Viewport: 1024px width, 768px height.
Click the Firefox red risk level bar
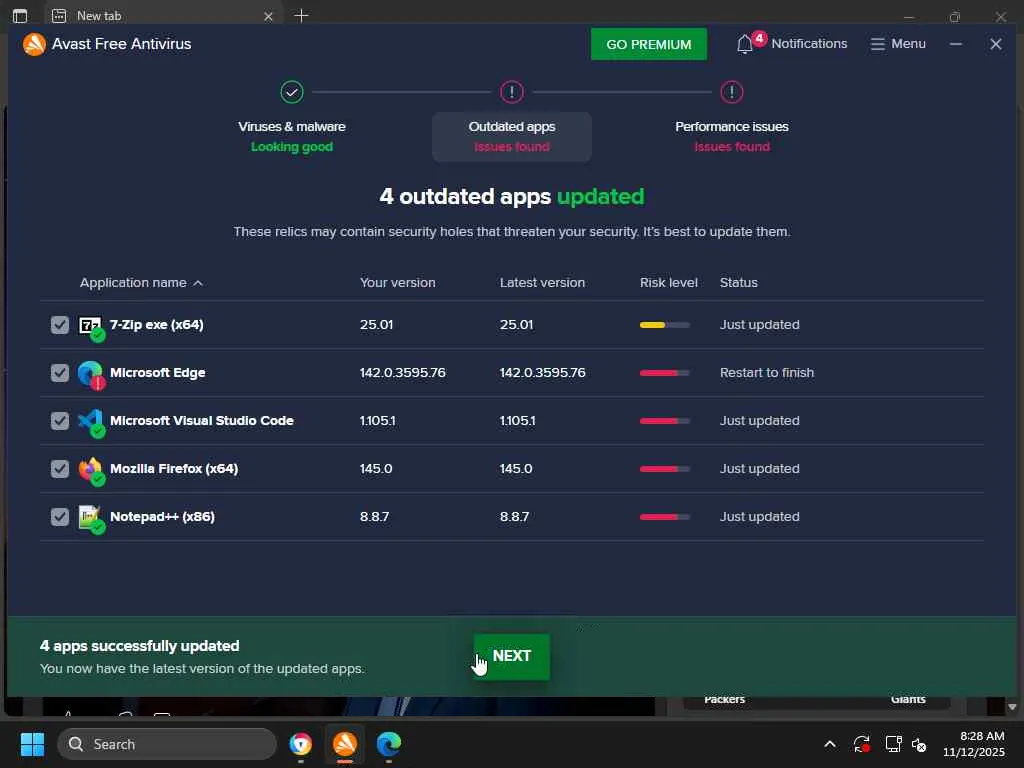point(664,469)
